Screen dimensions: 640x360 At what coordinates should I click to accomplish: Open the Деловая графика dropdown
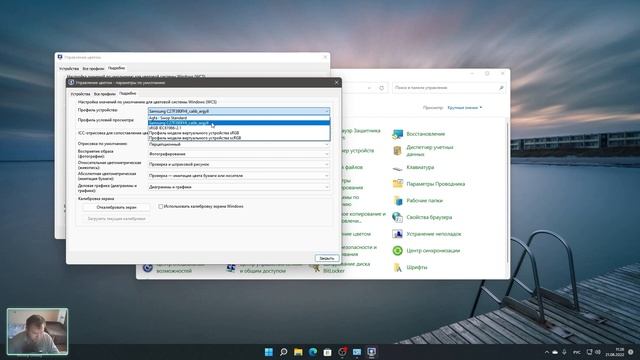[x=239, y=187]
